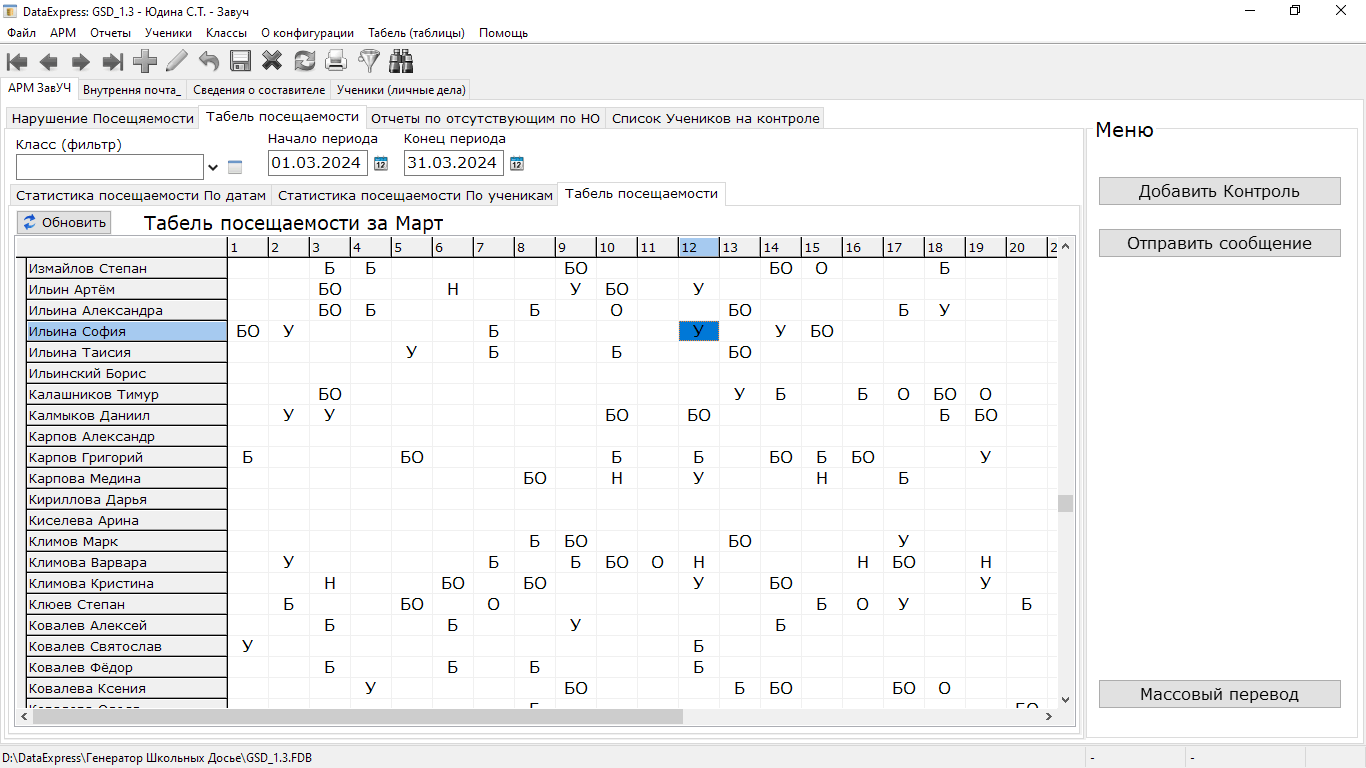Select row Ильинский Борис

tap(127, 373)
